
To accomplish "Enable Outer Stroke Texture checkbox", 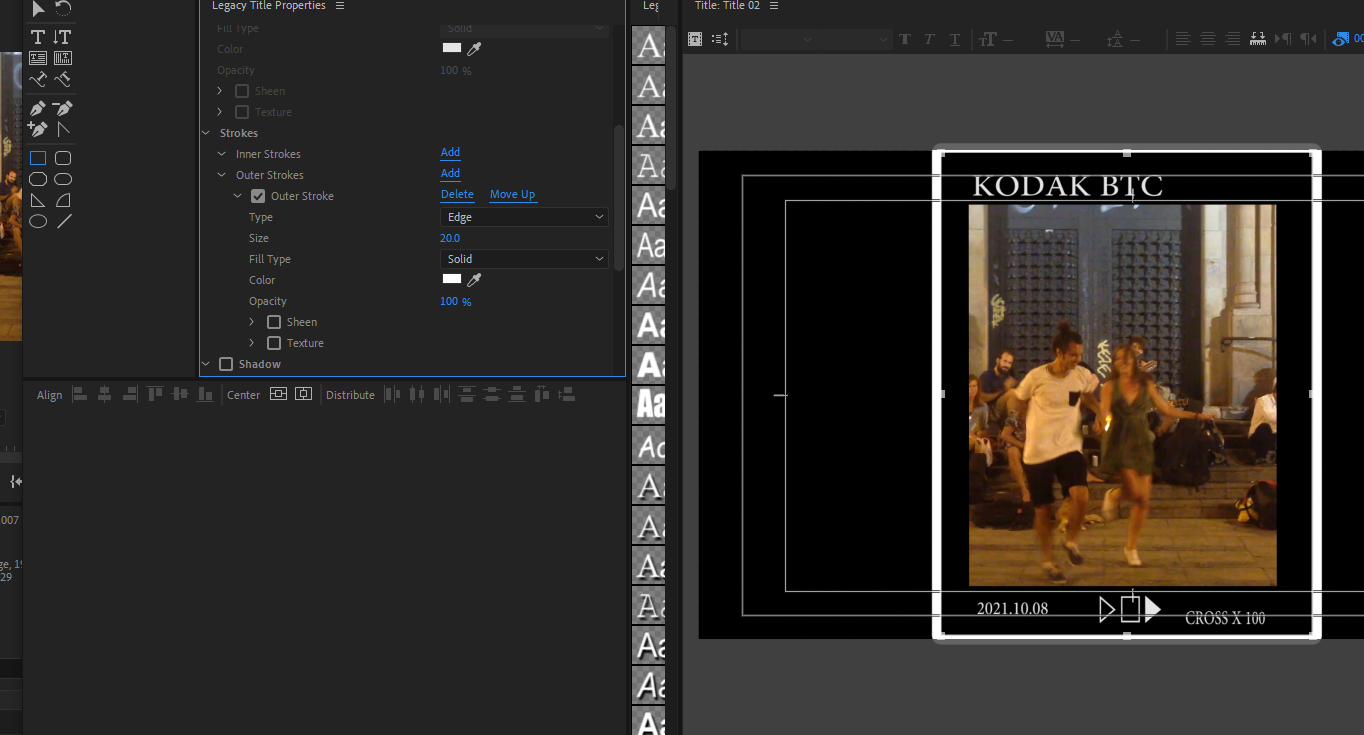I will 274,343.
